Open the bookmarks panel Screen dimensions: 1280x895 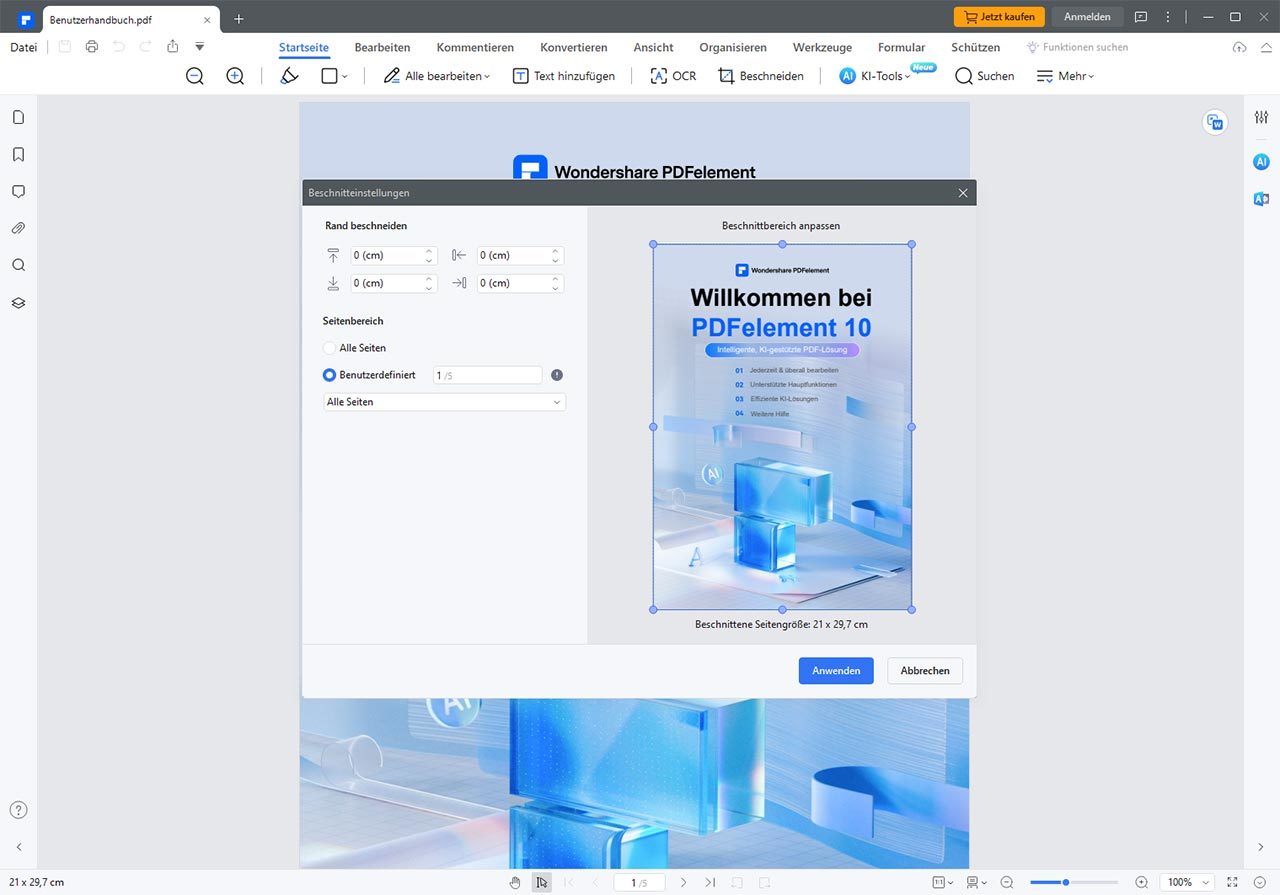(18, 154)
